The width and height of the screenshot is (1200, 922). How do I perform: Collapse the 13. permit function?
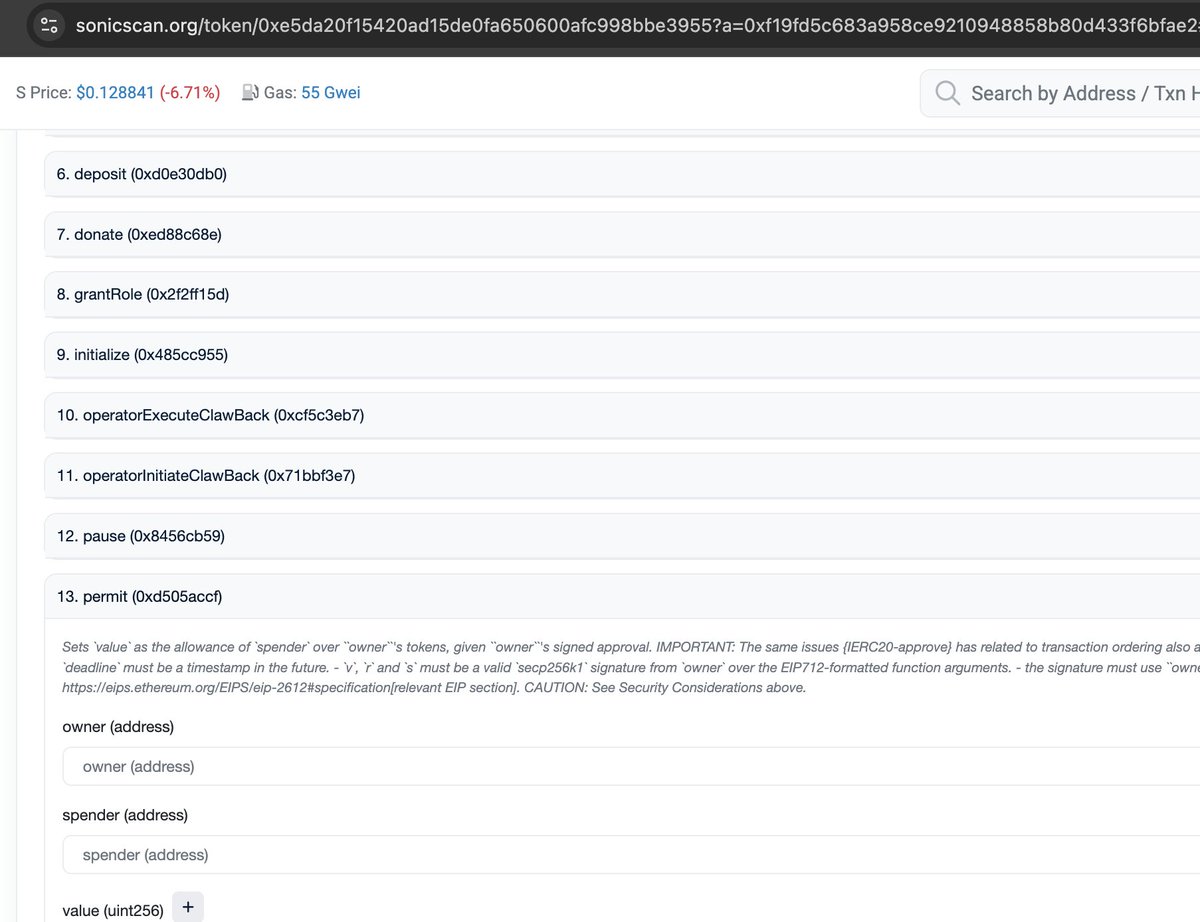(622, 597)
